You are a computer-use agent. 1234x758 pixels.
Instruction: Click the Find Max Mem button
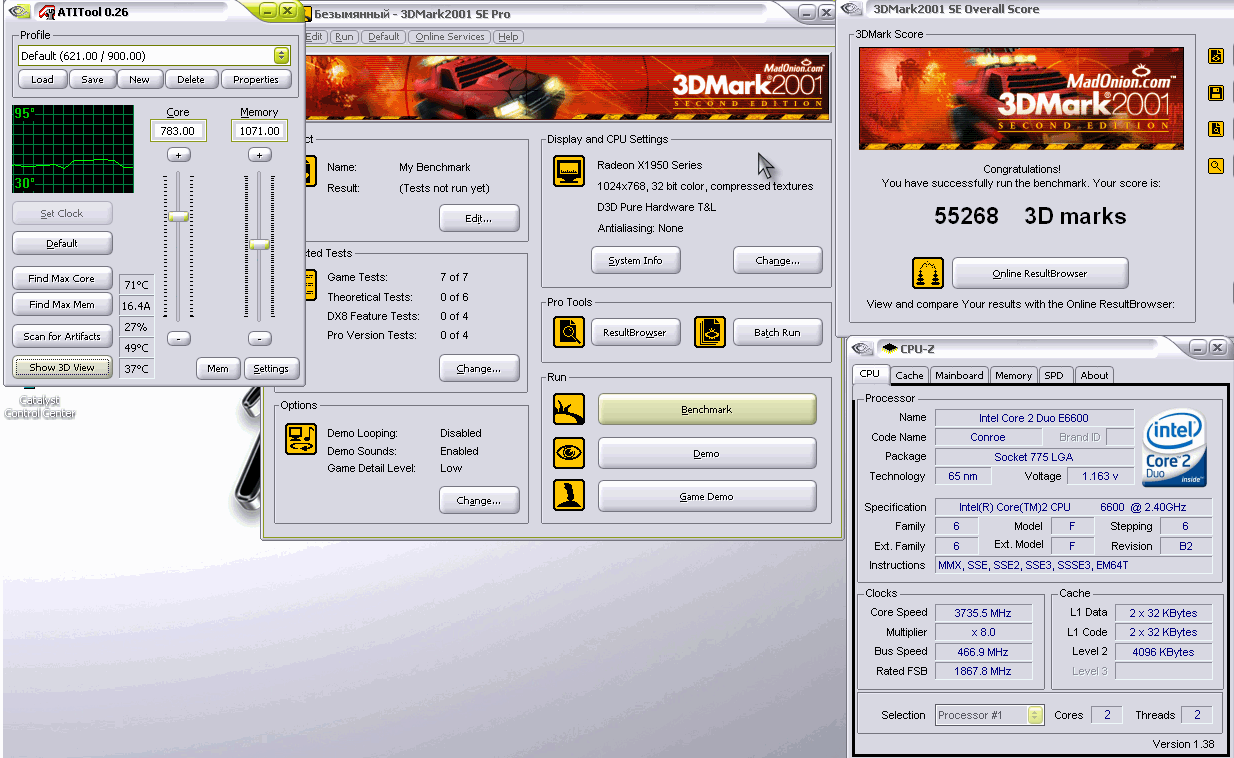[x=62, y=305]
